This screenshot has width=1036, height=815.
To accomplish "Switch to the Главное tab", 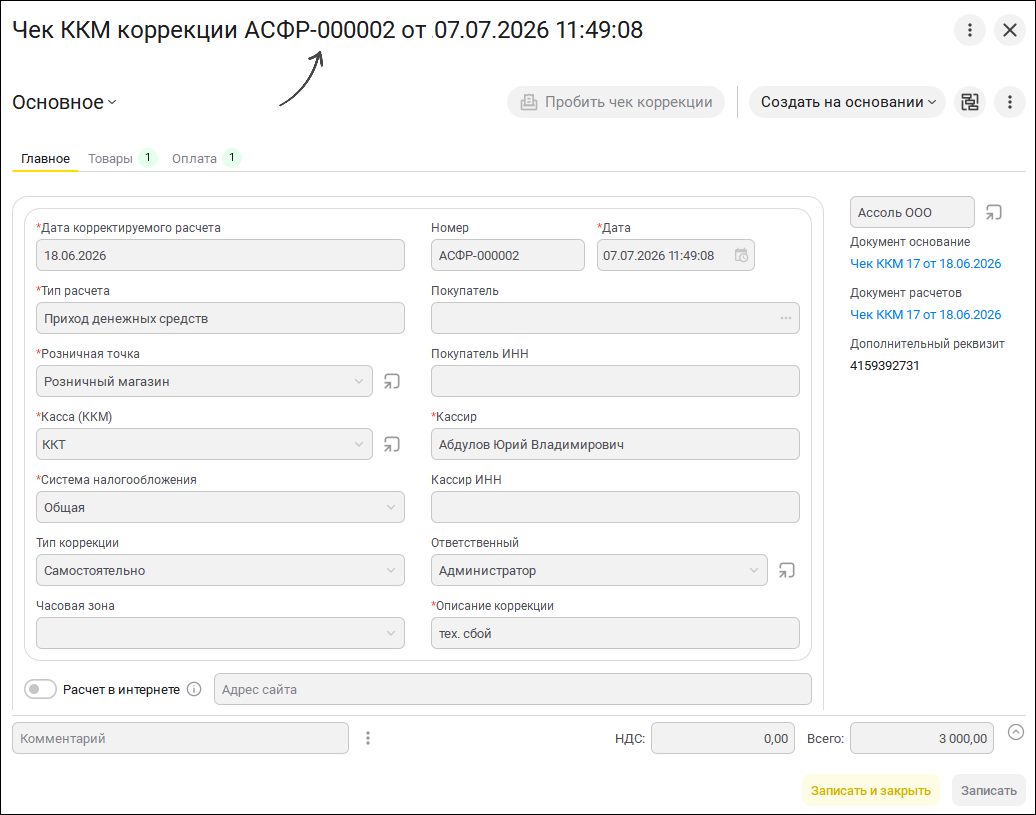I will [x=45, y=159].
